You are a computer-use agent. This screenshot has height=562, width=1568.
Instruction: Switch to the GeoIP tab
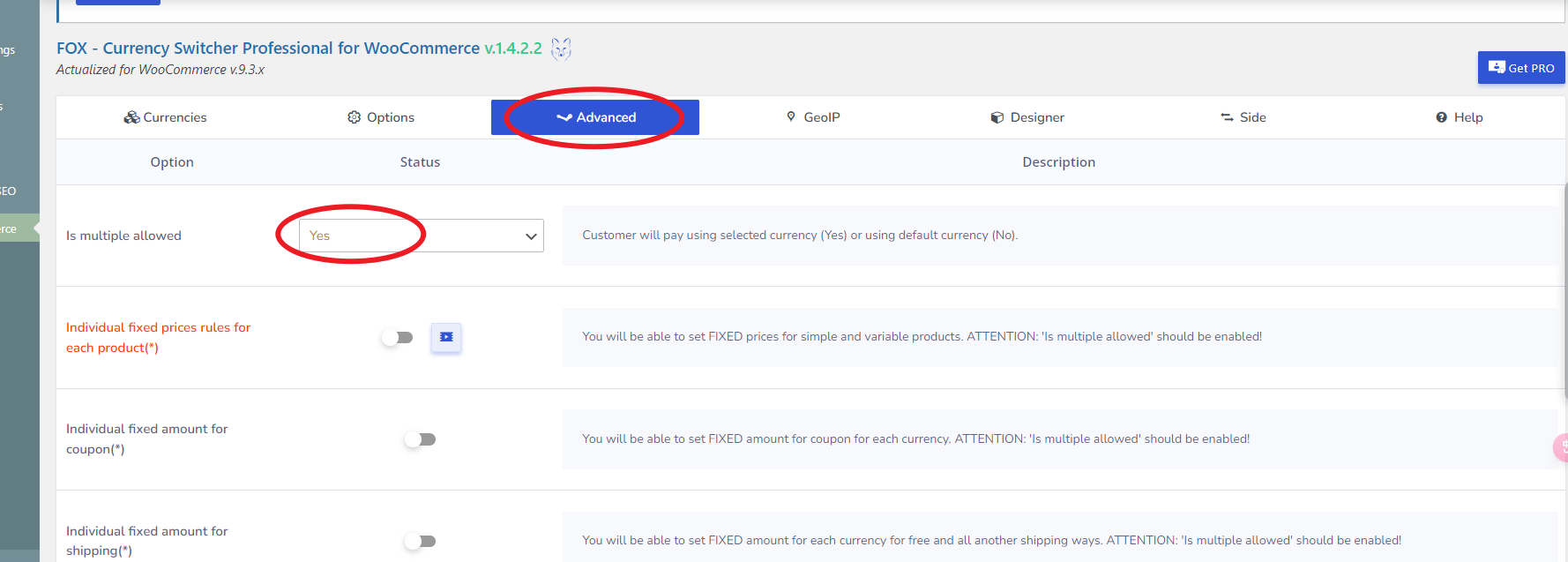[813, 117]
